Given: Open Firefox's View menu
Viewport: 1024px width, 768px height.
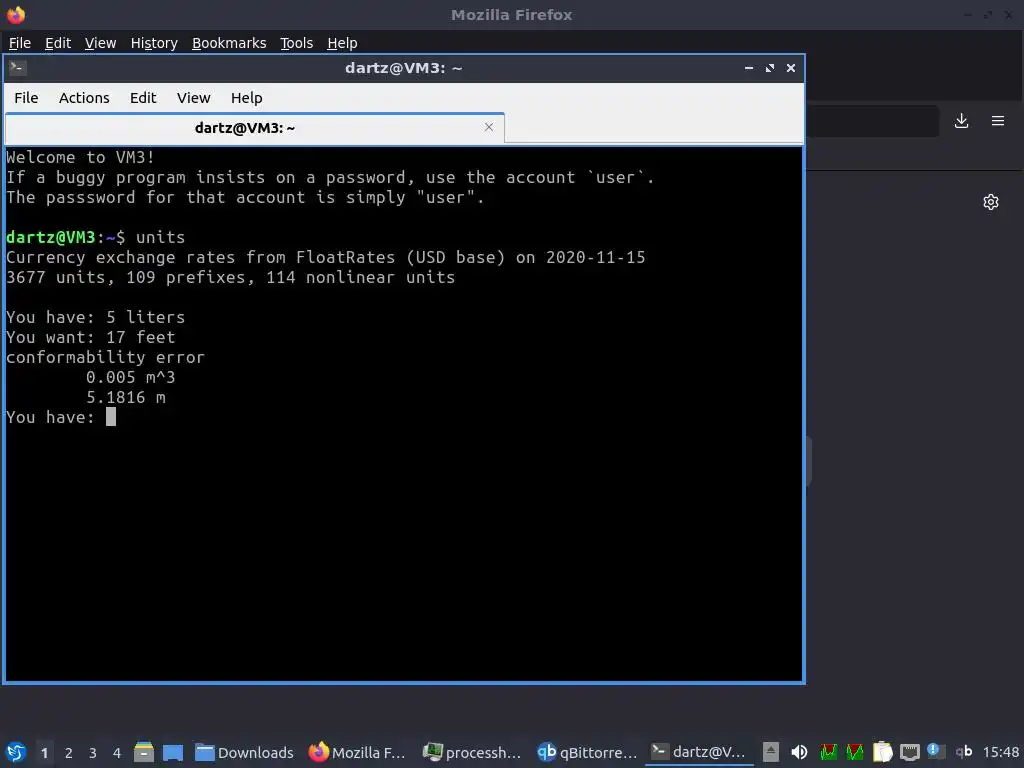Looking at the screenshot, I should click(100, 43).
